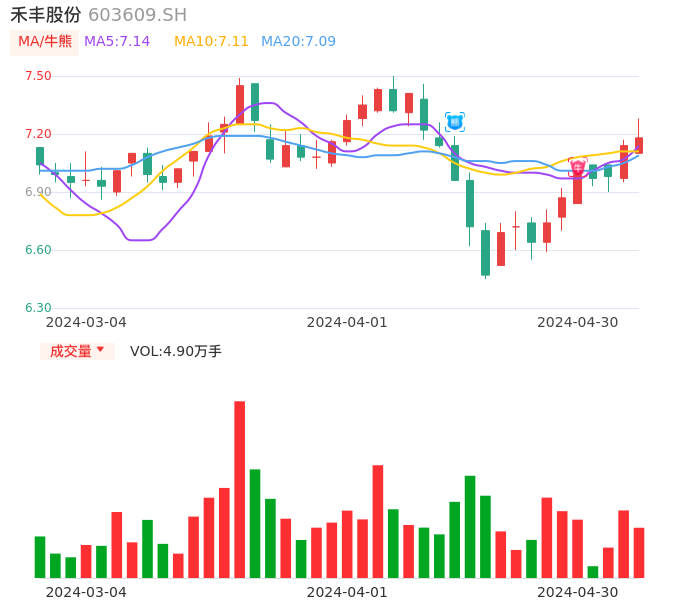Click the last red candlestick on the right
686x606 pixels.
tap(639, 145)
